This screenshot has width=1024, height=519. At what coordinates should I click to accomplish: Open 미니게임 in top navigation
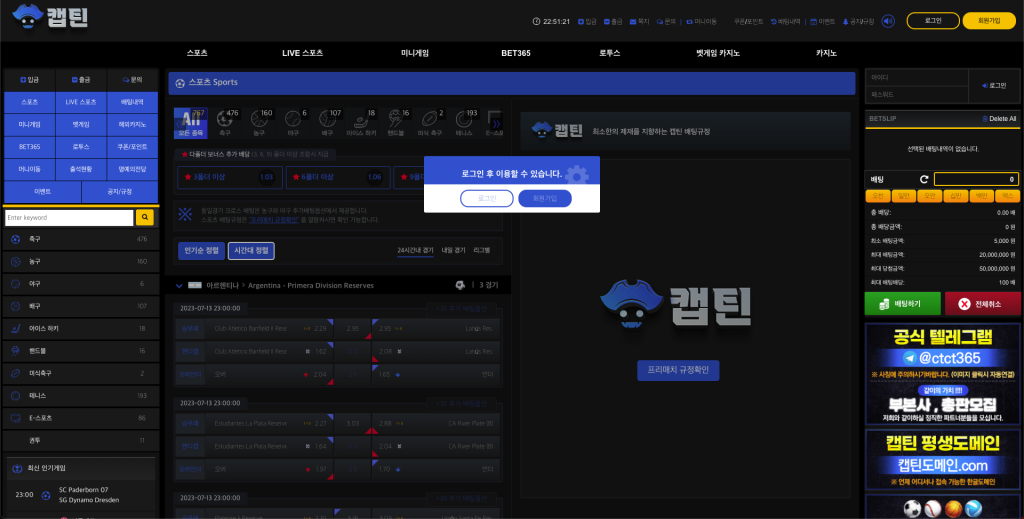pyautogui.click(x=415, y=53)
